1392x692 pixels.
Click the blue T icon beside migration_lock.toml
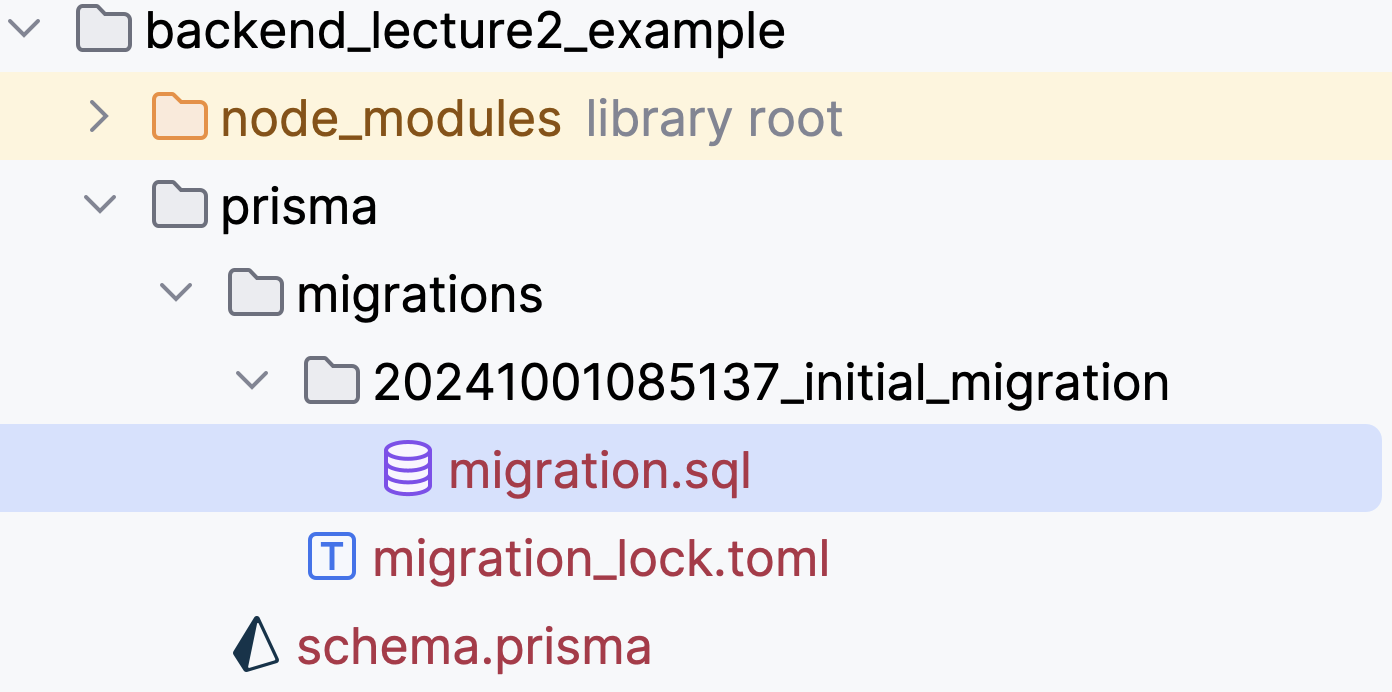pos(330,556)
